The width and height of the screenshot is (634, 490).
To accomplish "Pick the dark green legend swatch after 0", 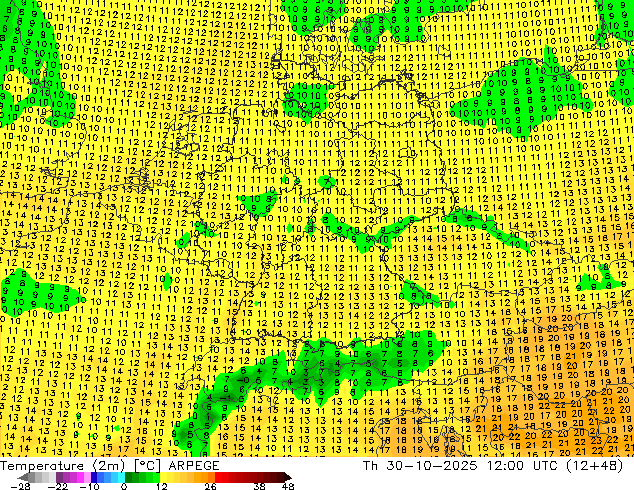I will pyautogui.click(x=129, y=477).
